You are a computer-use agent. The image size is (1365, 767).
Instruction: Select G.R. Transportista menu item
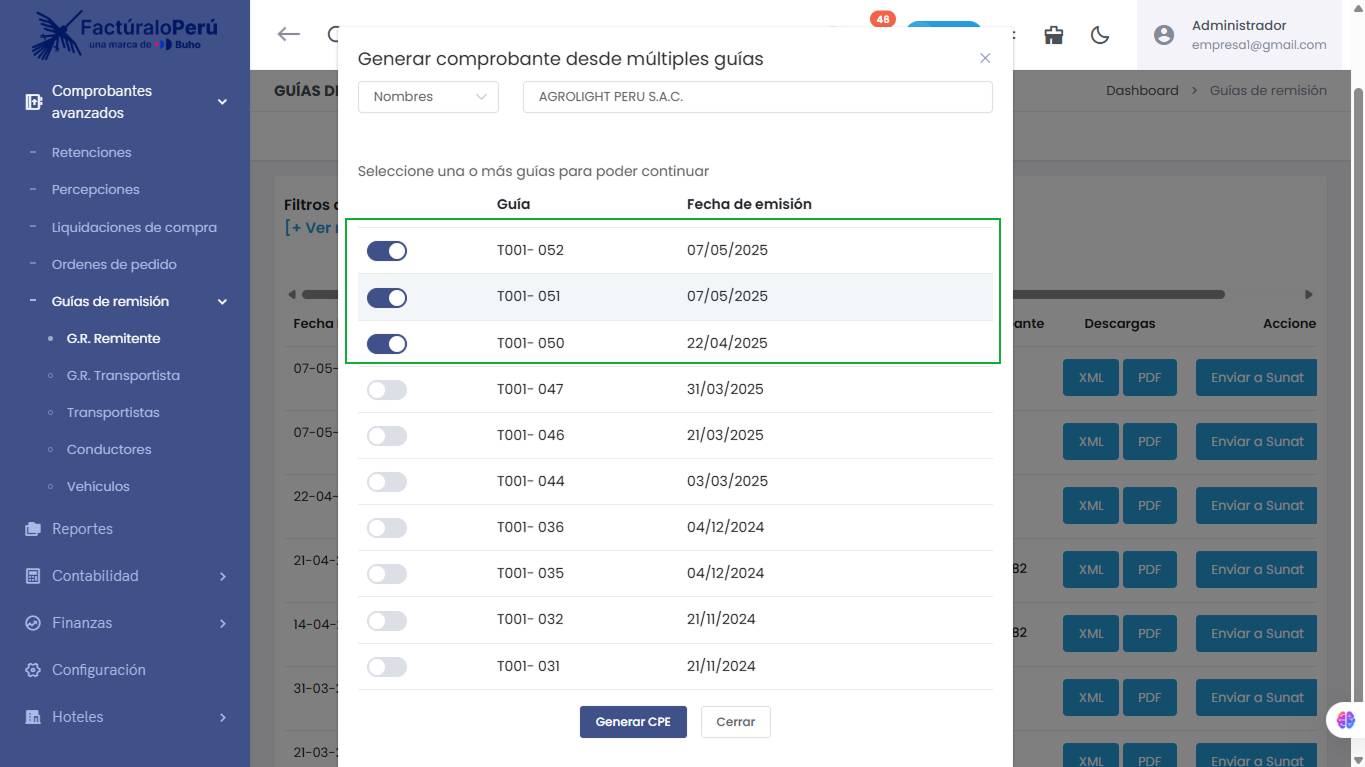123,376
